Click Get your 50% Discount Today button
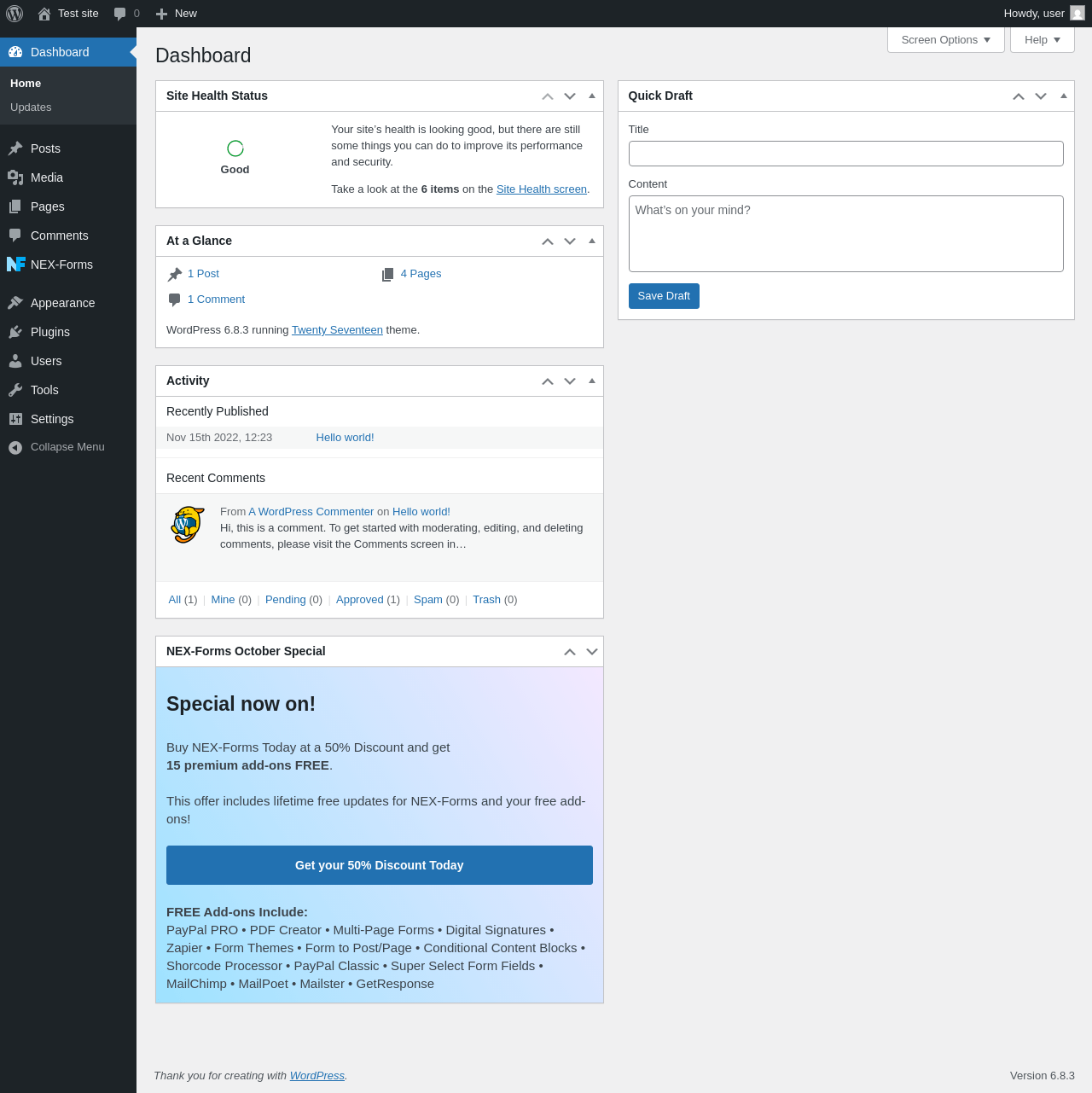Image resolution: width=1092 pixels, height=1093 pixels. (x=380, y=865)
